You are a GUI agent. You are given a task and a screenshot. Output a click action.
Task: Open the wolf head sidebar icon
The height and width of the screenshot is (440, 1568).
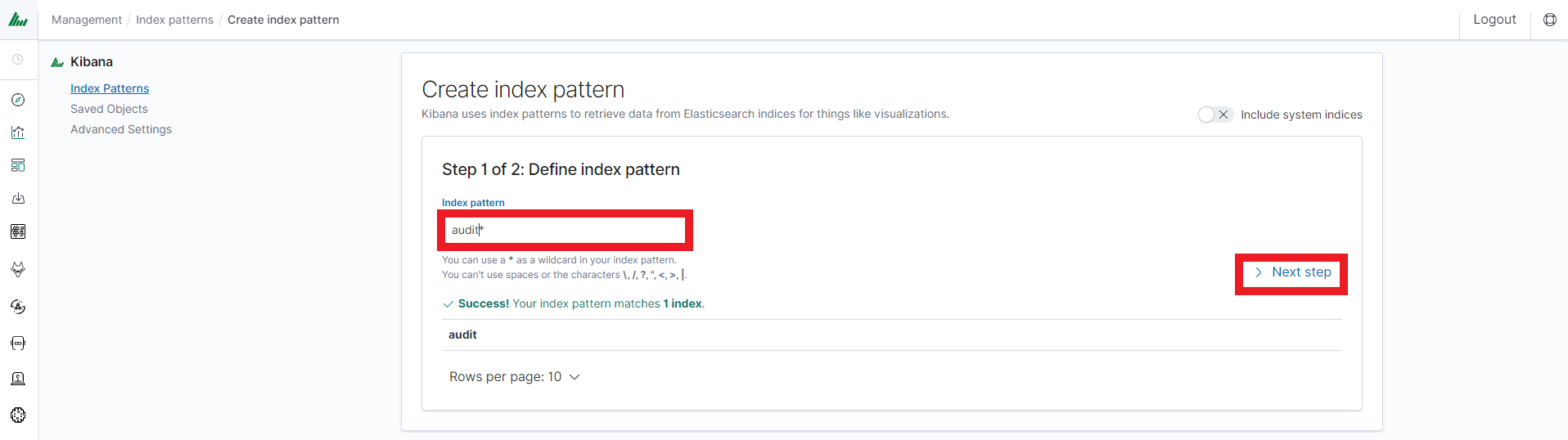click(18, 269)
